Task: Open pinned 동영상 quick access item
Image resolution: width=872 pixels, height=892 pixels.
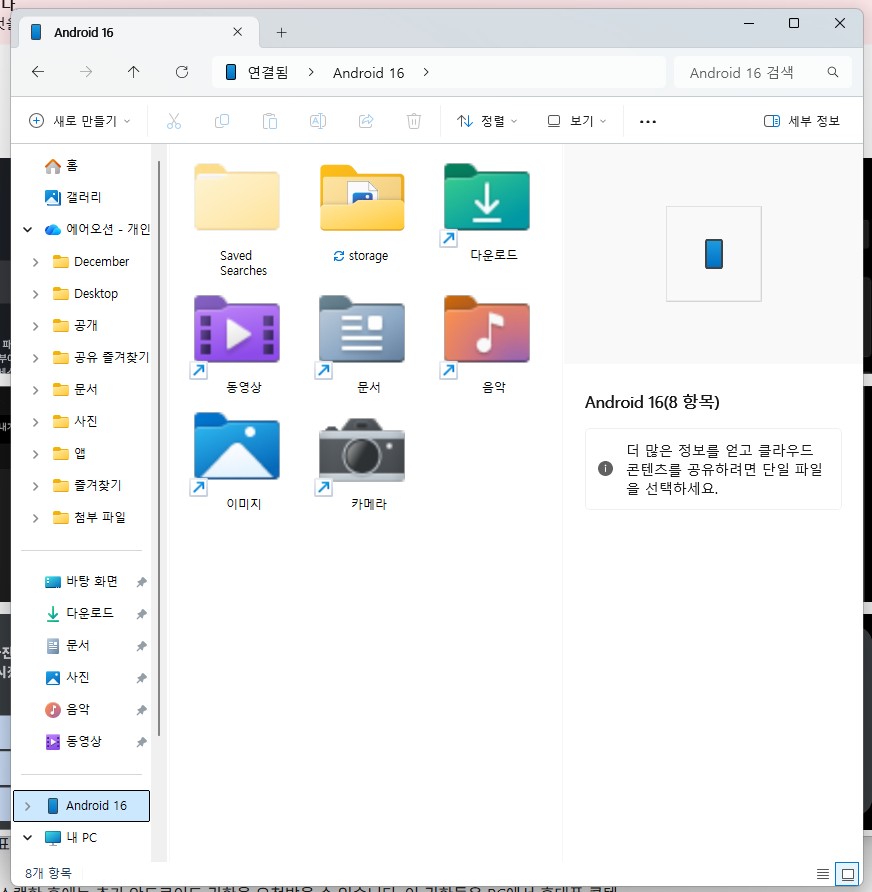Action: [x=73, y=741]
